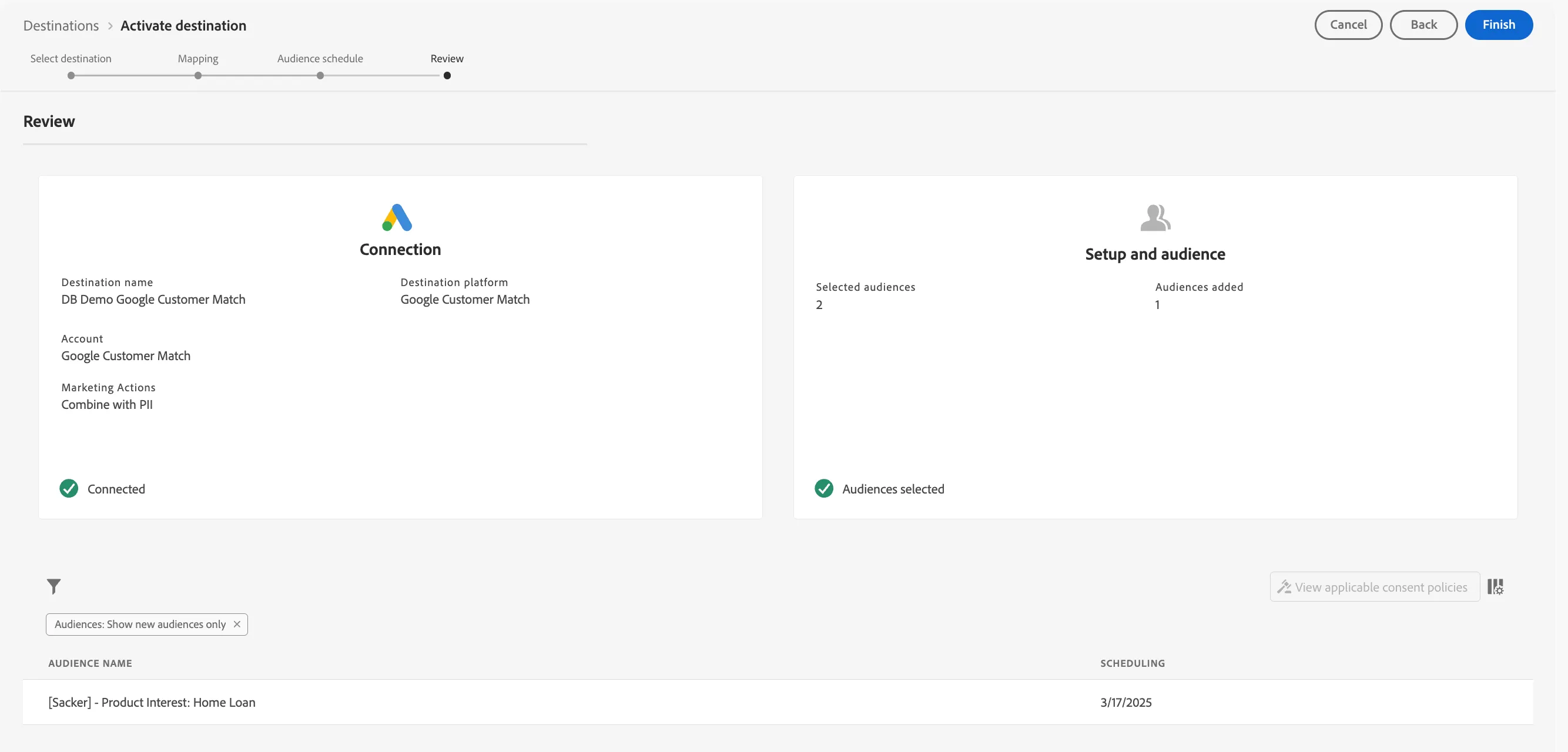This screenshot has height=752, width=1568.
Task: Click the breadcrumb chevron after Destinations
Action: (110, 25)
